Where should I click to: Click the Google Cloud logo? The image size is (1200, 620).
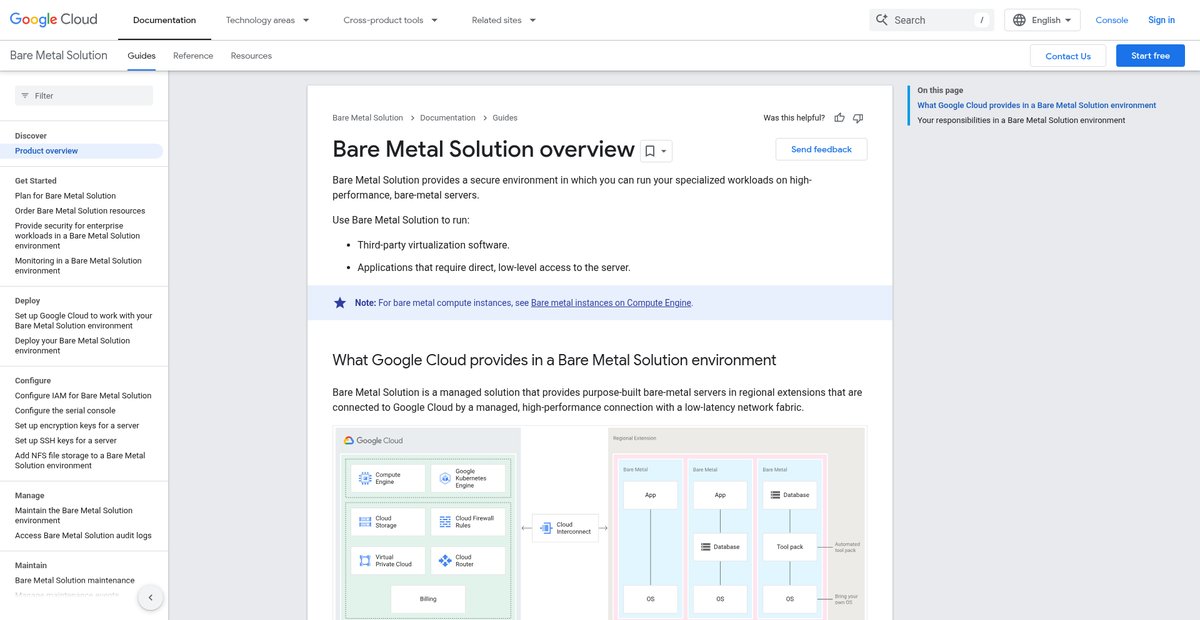pyautogui.click(x=54, y=19)
